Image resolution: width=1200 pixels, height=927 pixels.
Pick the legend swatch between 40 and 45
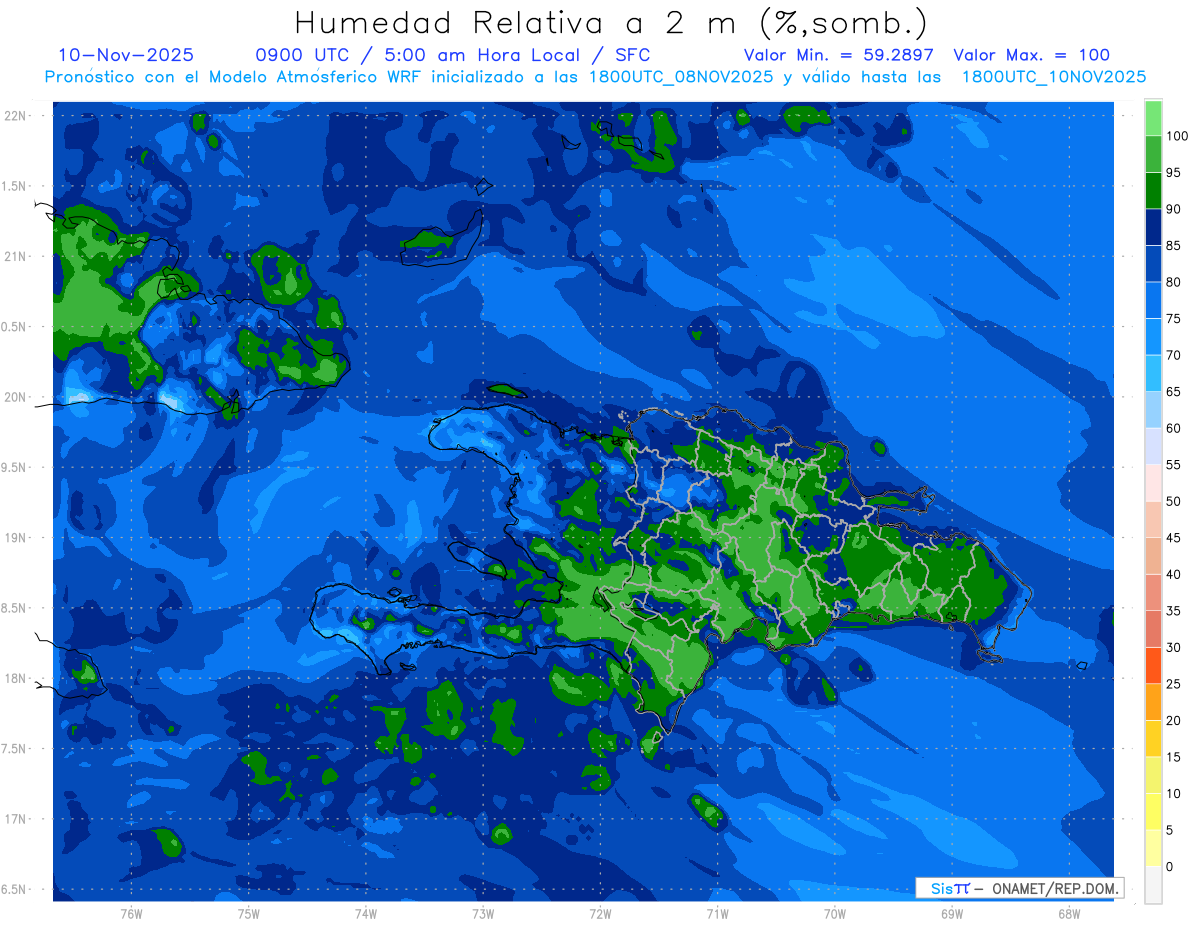pos(1153,556)
